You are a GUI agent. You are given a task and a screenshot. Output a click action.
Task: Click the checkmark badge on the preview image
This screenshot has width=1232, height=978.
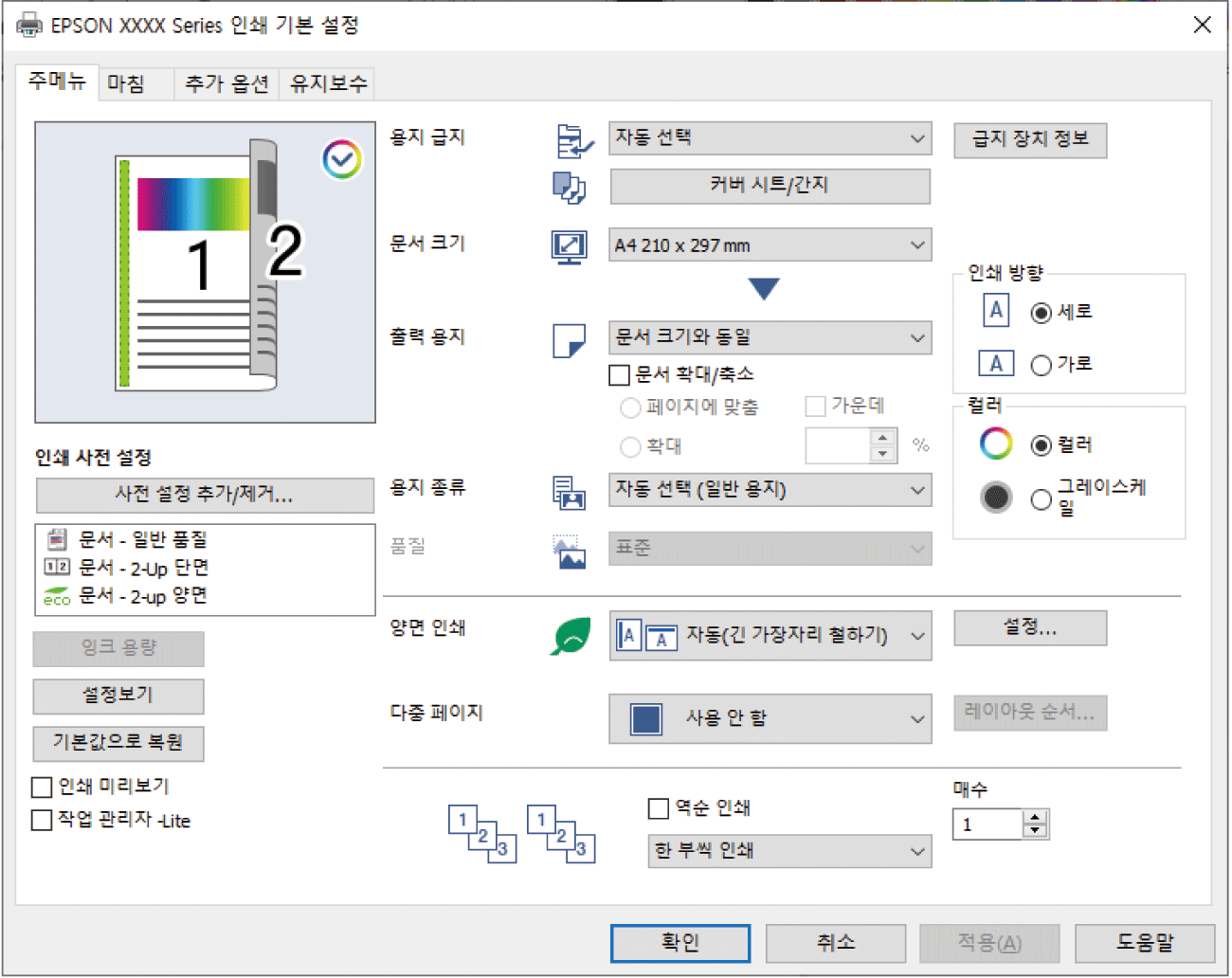[x=341, y=159]
